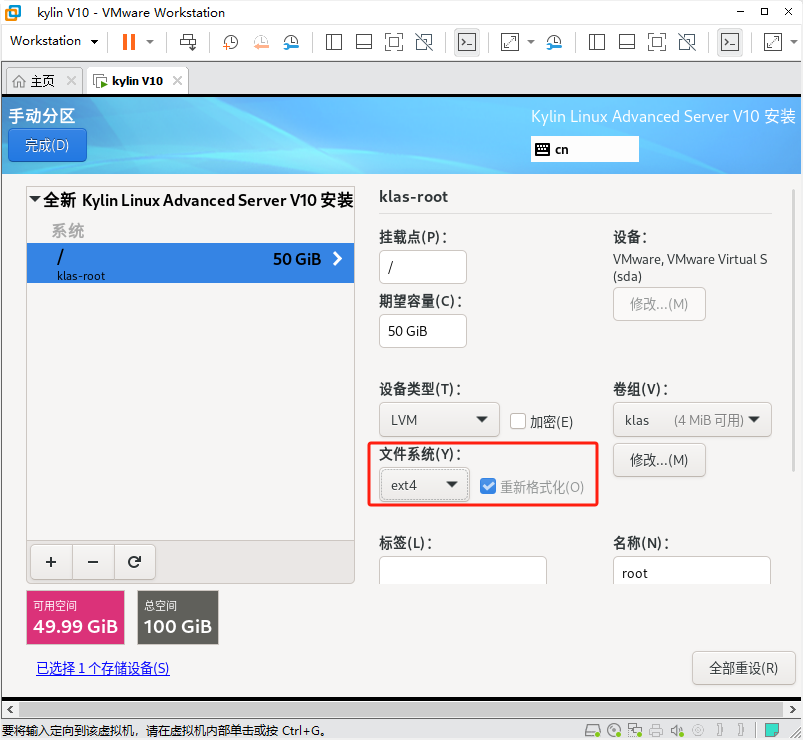Take a snapshot of the virtual machine

(x=230, y=41)
